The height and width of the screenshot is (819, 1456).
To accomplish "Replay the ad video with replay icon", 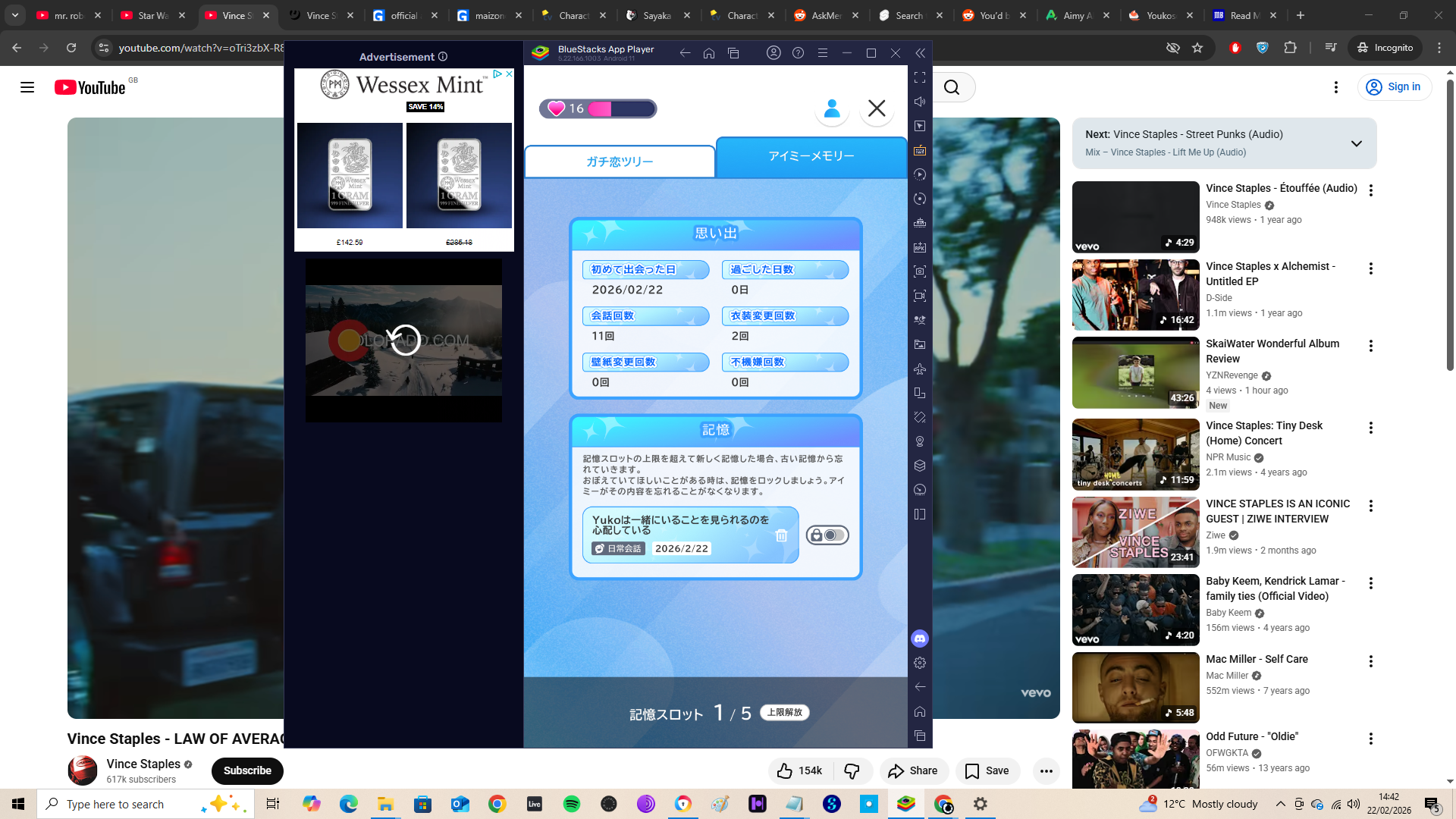I will click(x=404, y=340).
